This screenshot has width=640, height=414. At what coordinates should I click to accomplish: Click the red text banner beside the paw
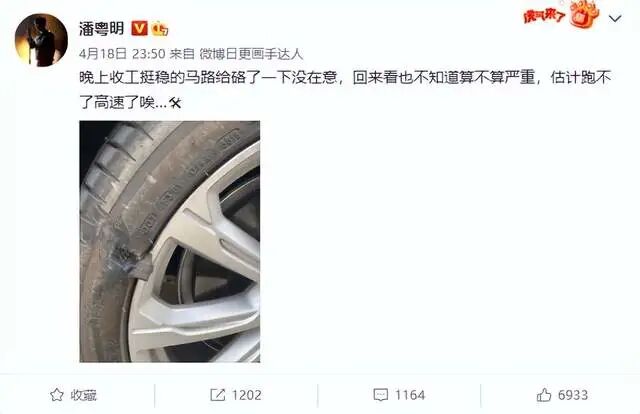pyautogui.click(x=544, y=16)
